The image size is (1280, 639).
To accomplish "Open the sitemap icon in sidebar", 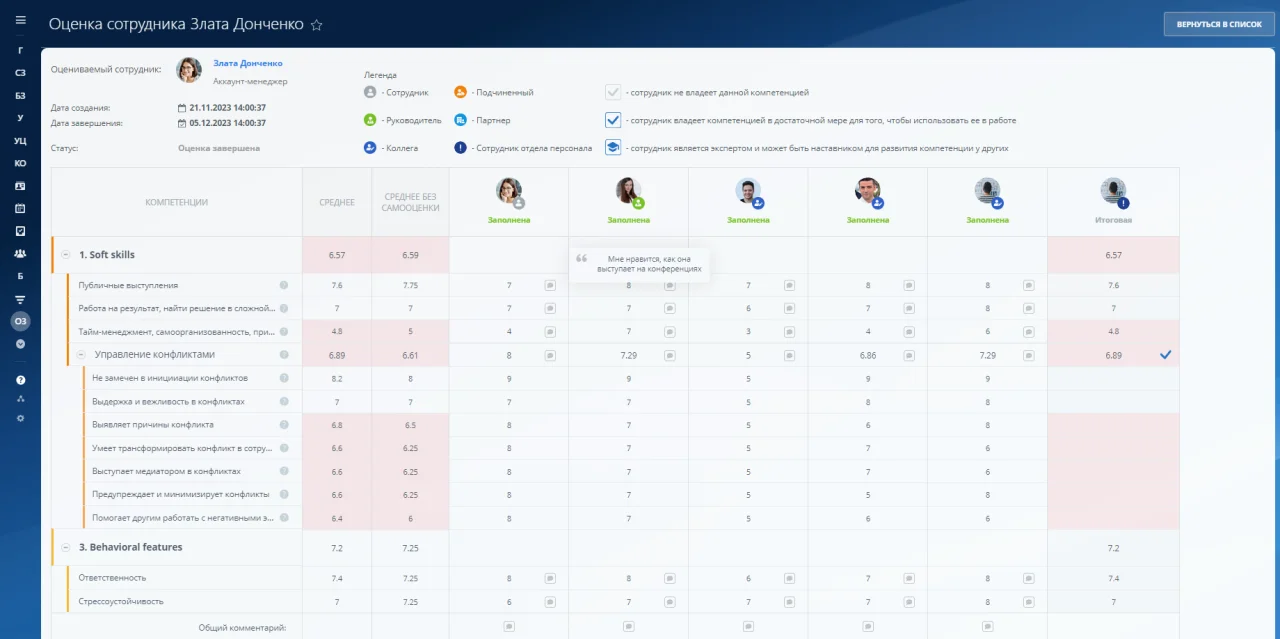I will (x=20, y=399).
